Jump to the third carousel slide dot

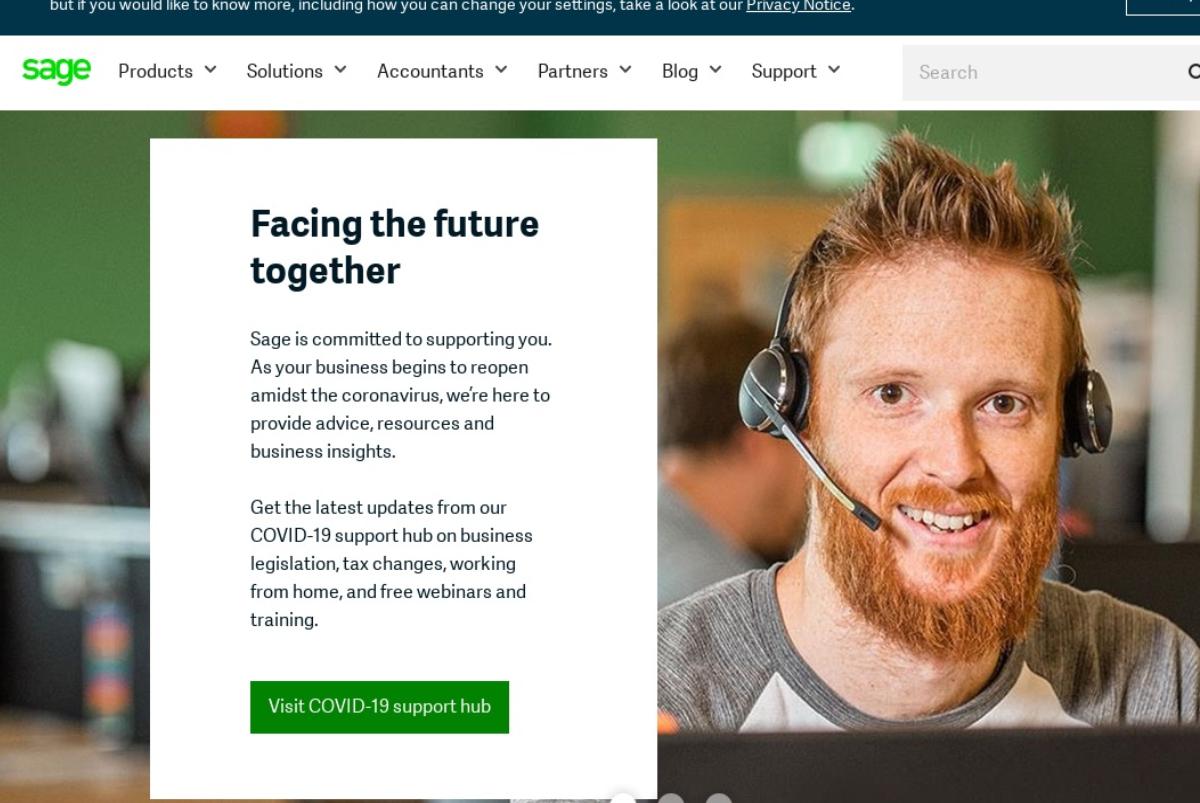tap(719, 798)
